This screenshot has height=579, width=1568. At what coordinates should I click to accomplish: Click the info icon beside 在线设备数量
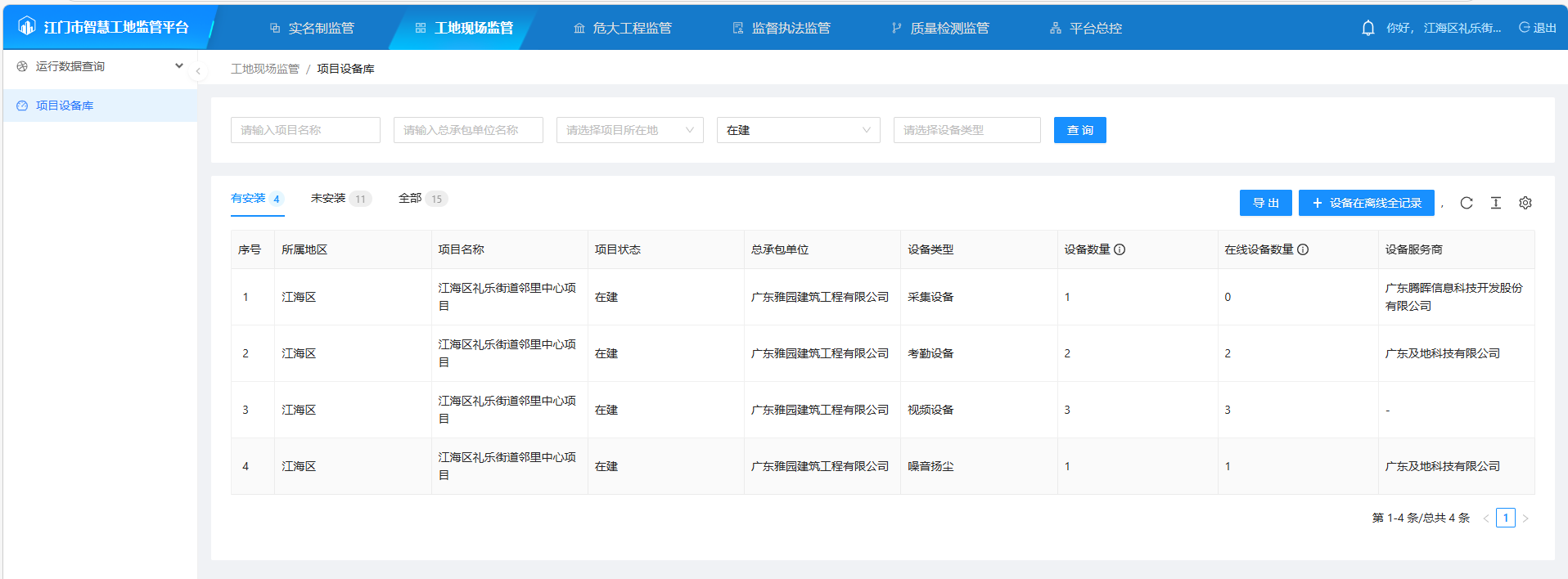(x=1303, y=249)
